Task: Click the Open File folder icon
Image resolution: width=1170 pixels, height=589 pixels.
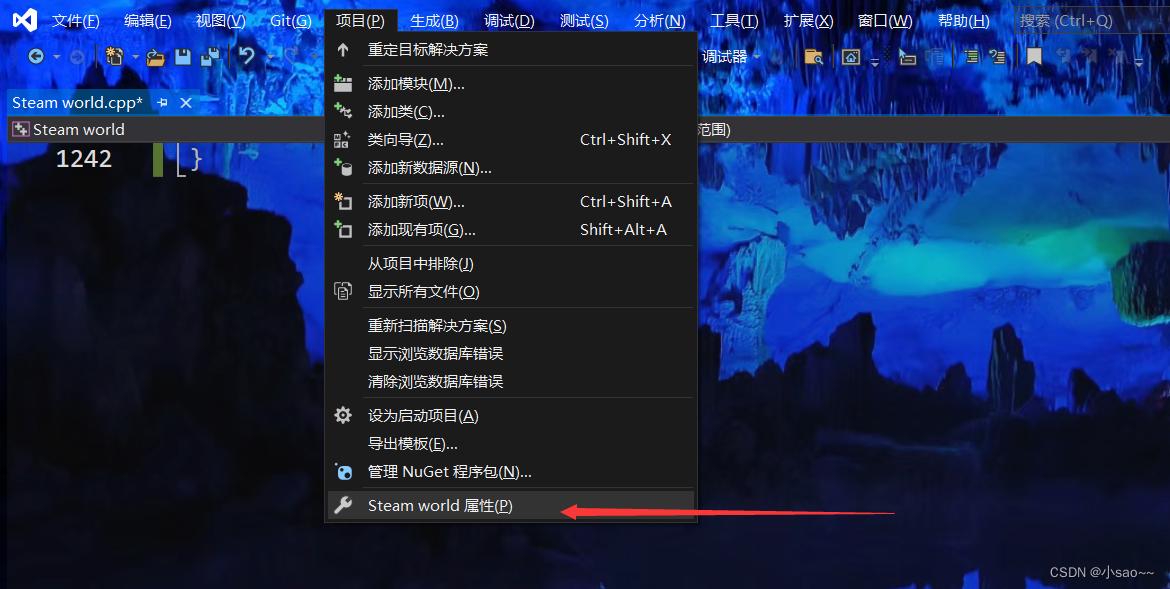Action: [155, 57]
